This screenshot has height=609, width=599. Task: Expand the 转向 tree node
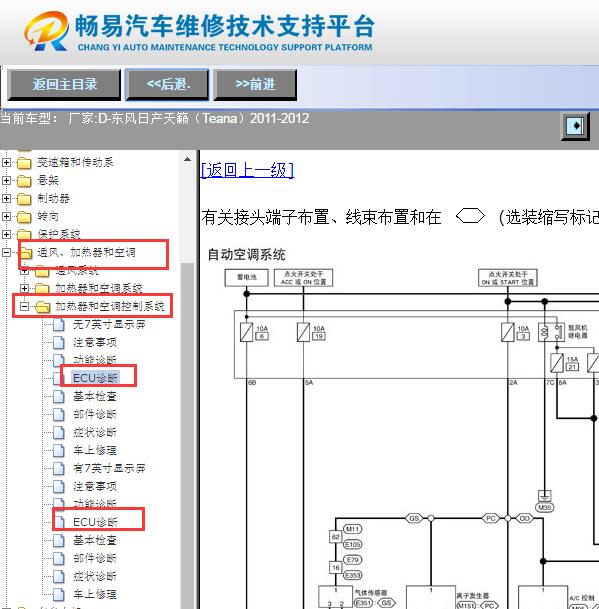coord(6,216)
